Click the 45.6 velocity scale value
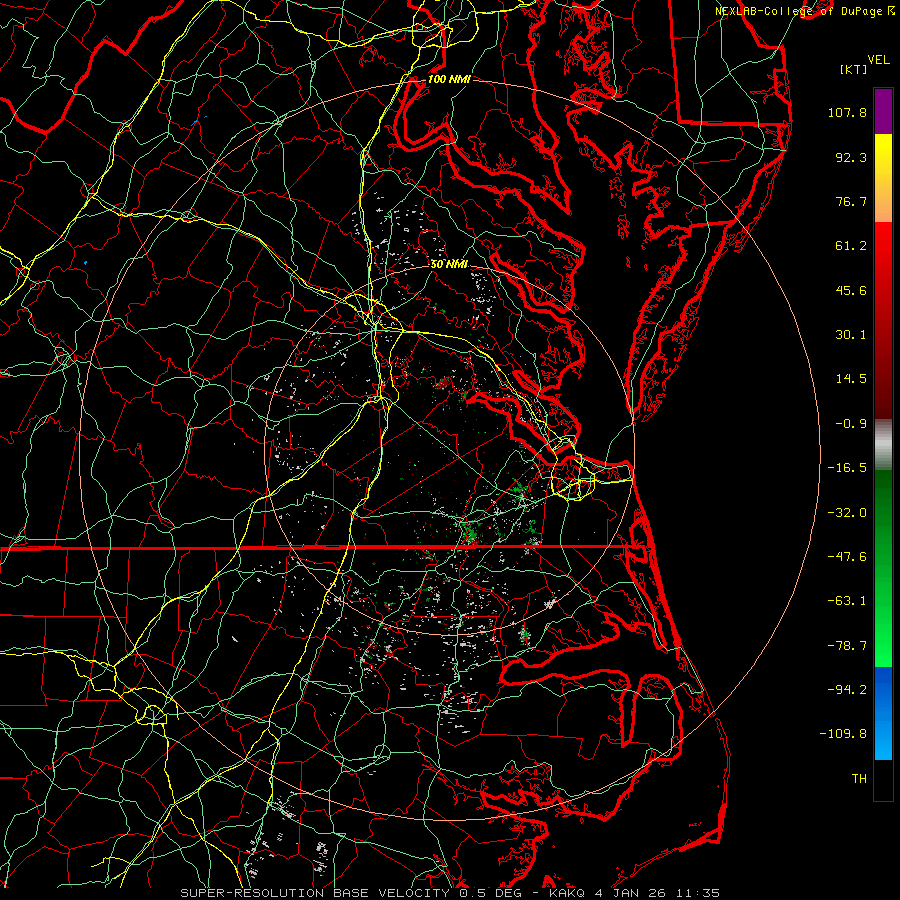 pyautogui.click(x=851, y=290)
